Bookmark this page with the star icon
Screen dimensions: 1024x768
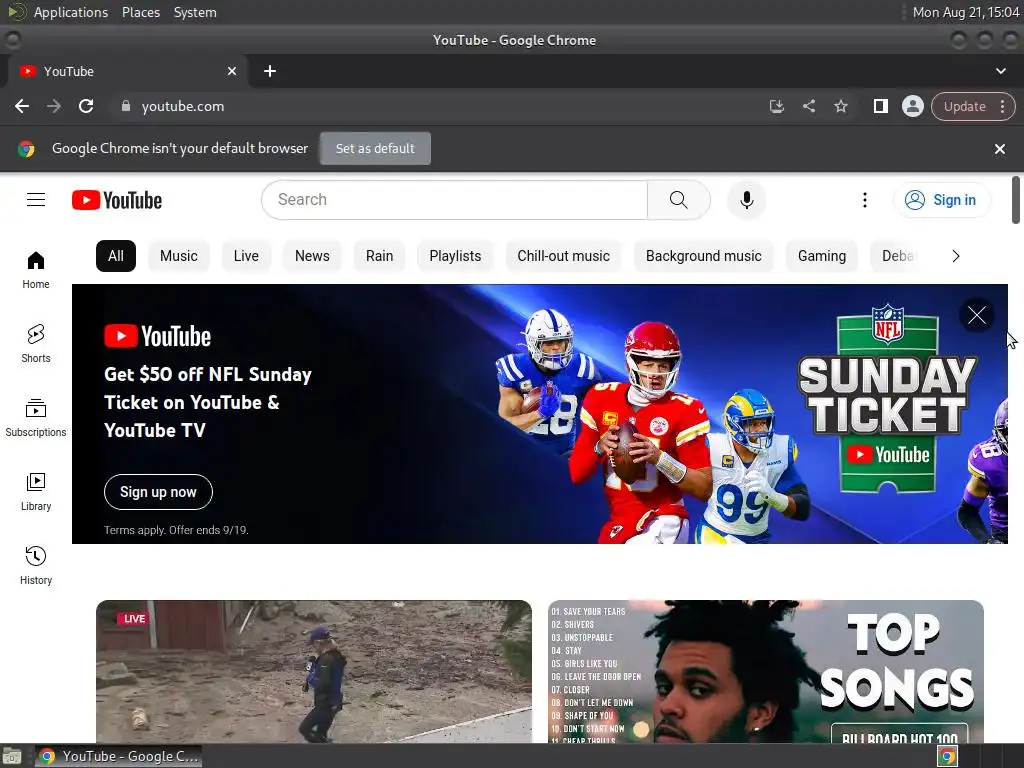point(841,106)
